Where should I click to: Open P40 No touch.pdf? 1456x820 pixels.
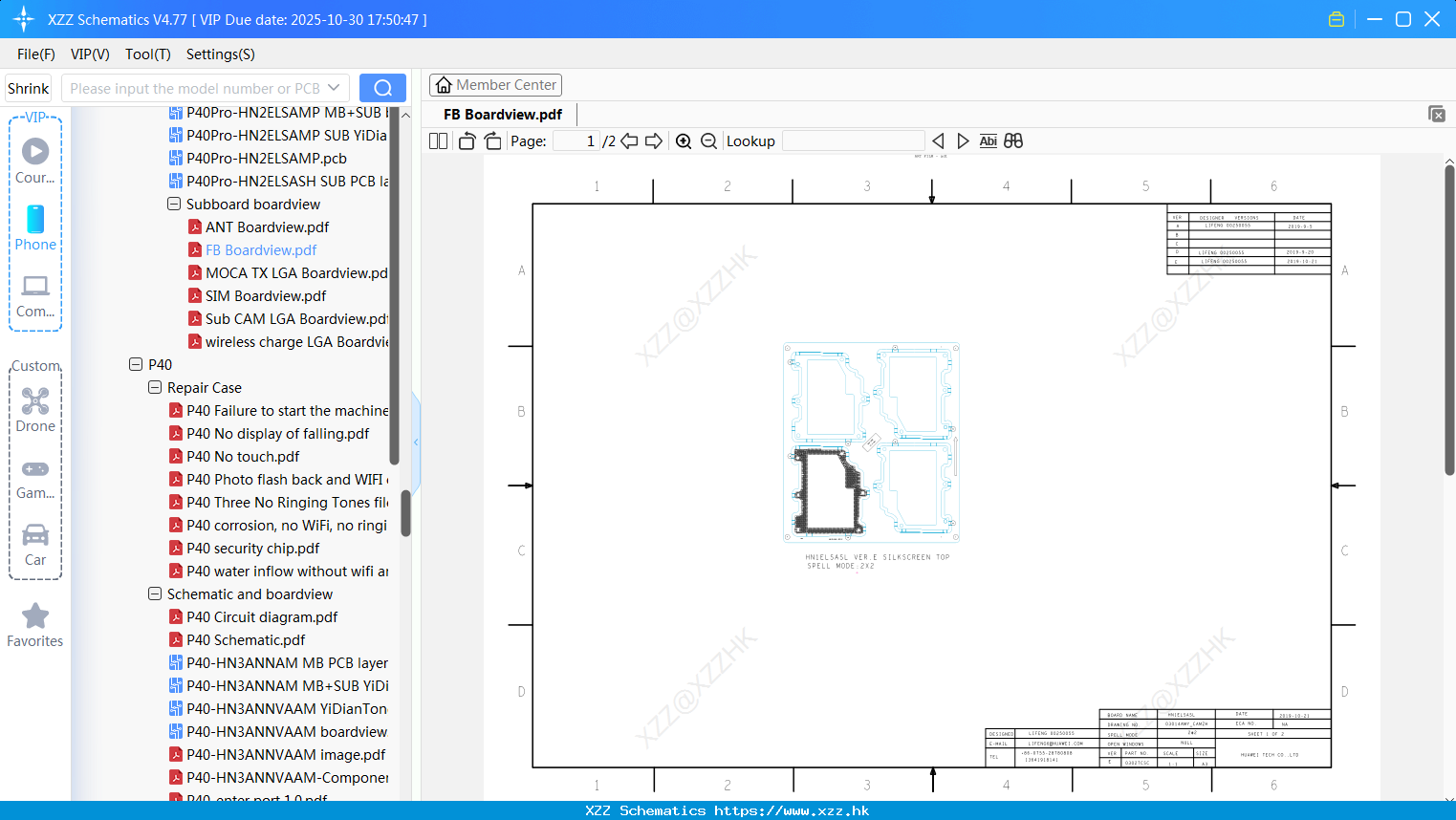(x=243, y=456)
